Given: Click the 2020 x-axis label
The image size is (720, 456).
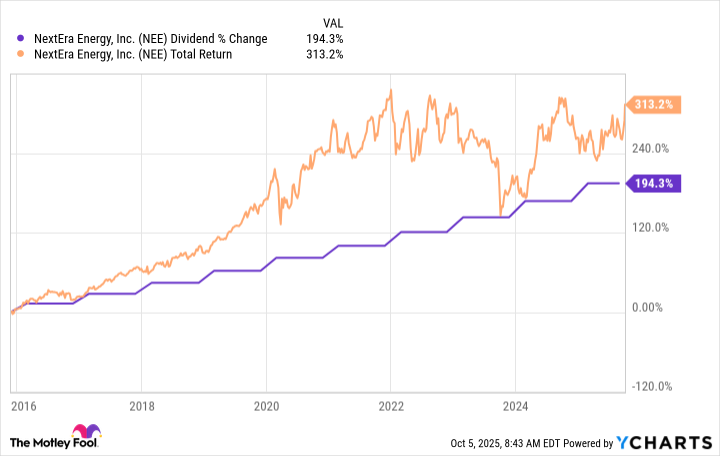Looking at the screenshot, I should (266, 408).
